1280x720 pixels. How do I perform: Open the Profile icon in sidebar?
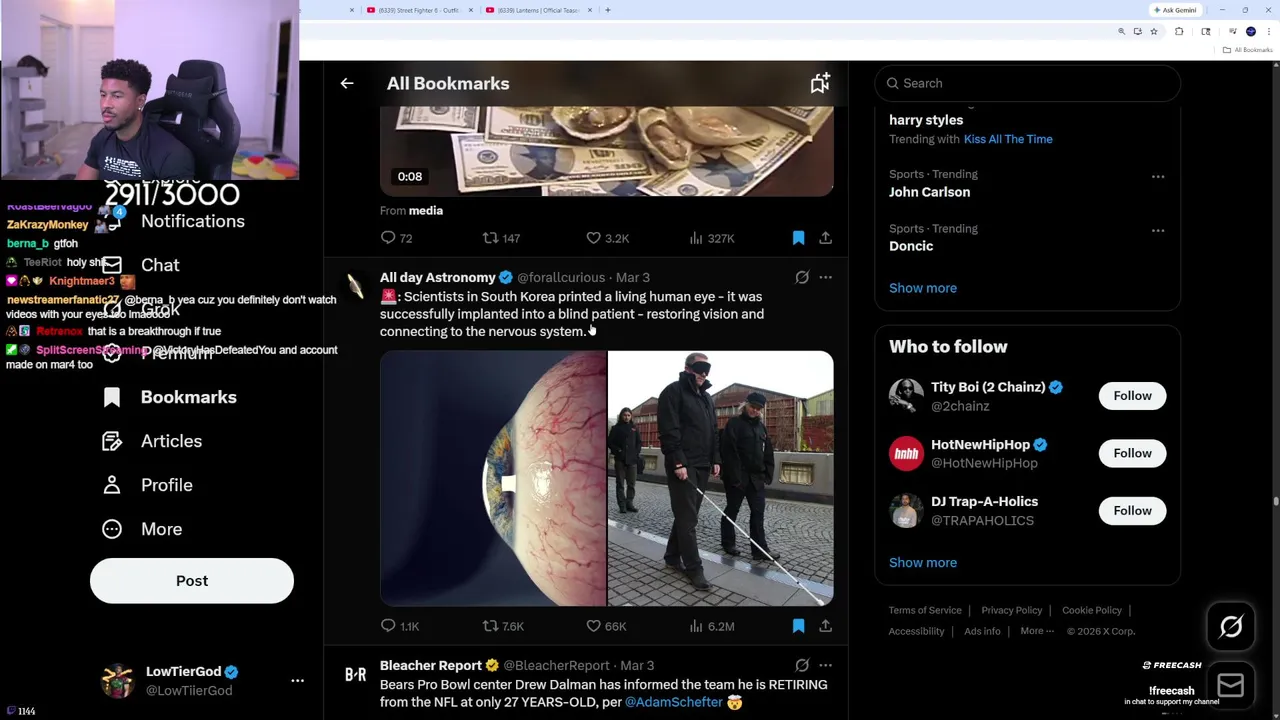[x=112, y=485]
